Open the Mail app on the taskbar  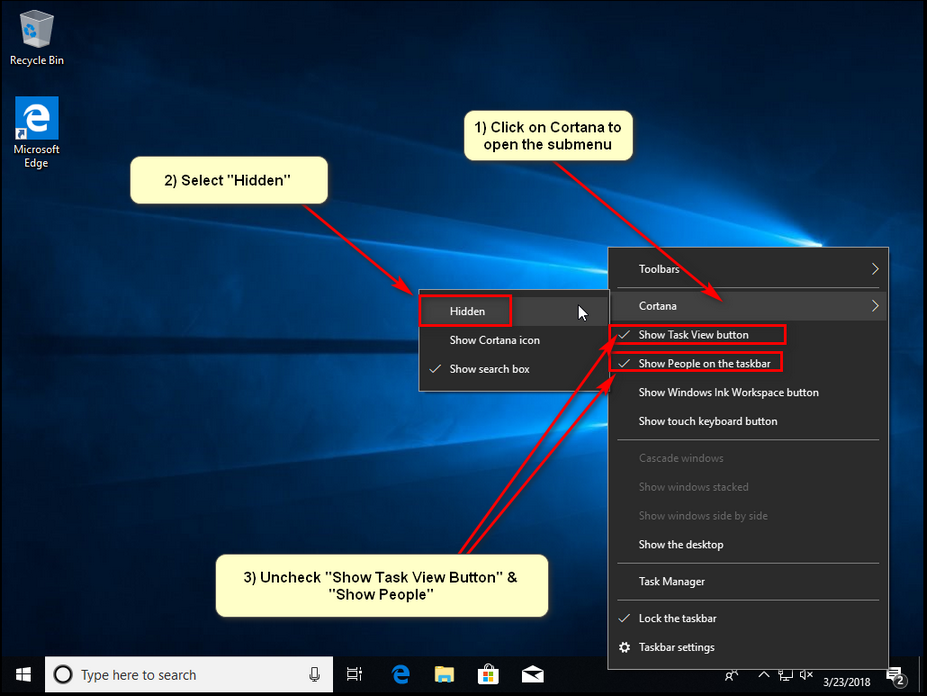pos(532,674)
